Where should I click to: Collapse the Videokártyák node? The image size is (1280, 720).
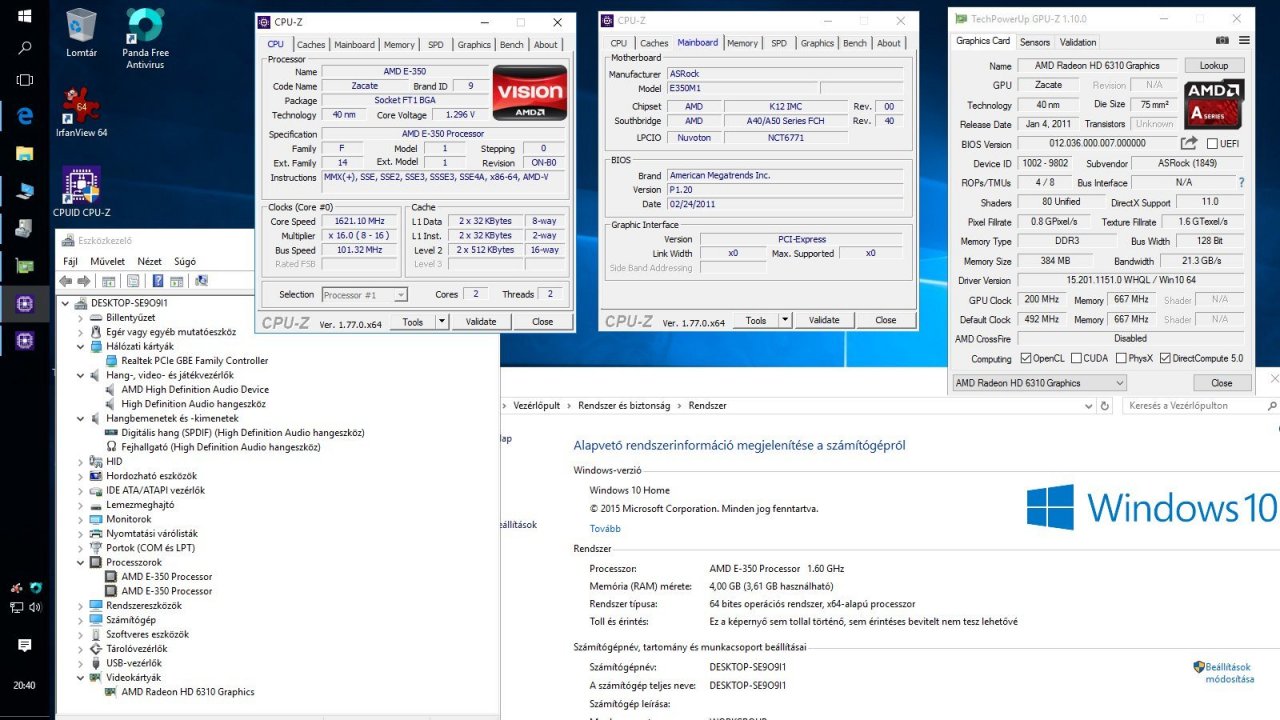[x=81, y=677]
